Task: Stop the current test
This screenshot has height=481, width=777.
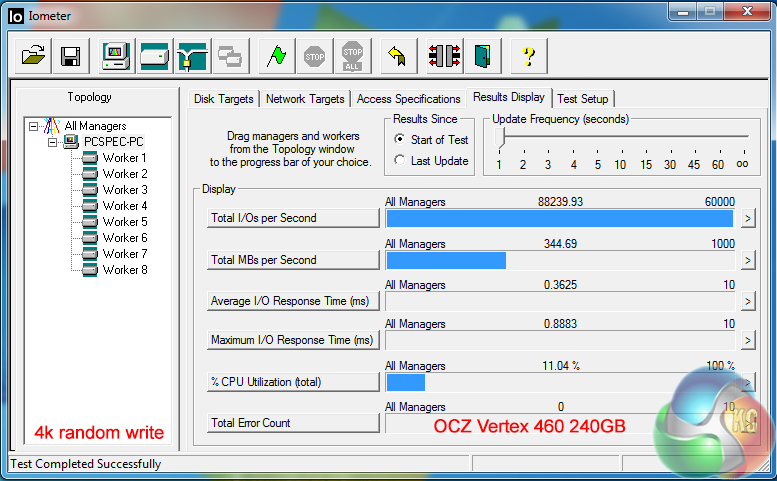Action: pyautogui.click(x=315, y=56)
